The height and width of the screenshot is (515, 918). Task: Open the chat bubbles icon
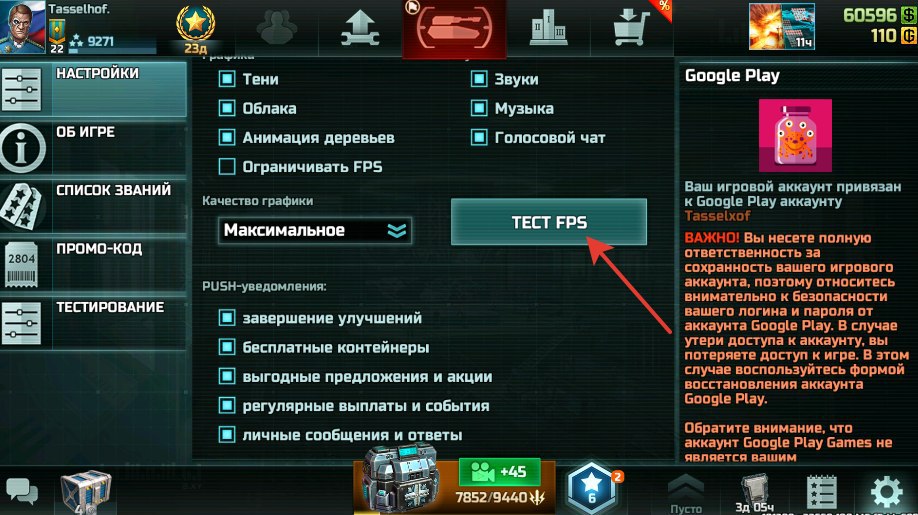[22, 492]
